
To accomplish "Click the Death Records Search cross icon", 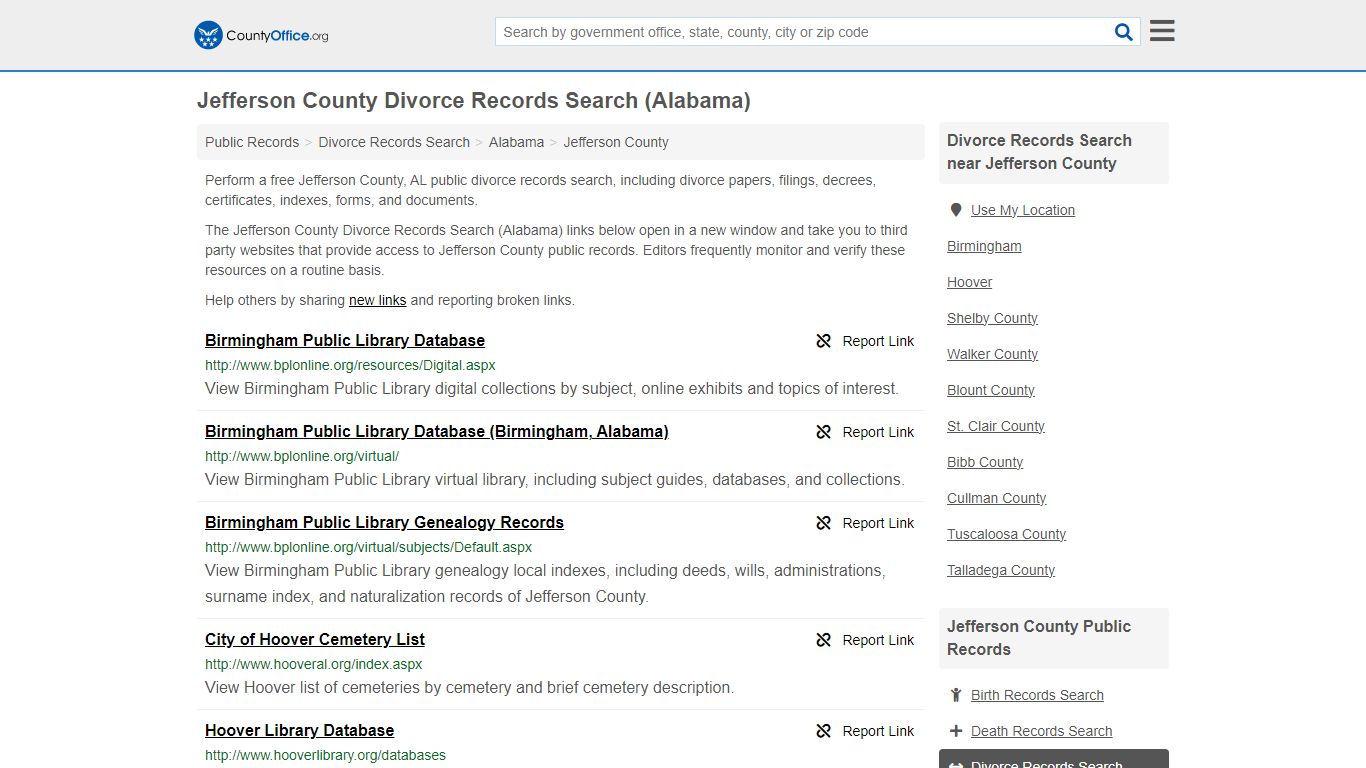I will click(x=956, y=731).
